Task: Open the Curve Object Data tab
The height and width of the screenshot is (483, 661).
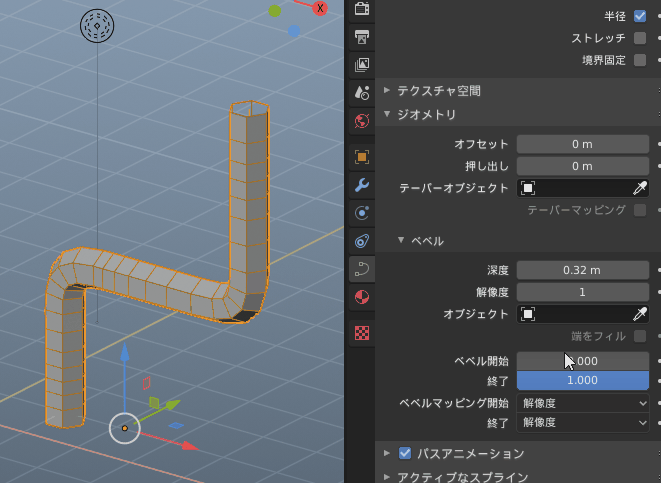Action: click(362, 269)
